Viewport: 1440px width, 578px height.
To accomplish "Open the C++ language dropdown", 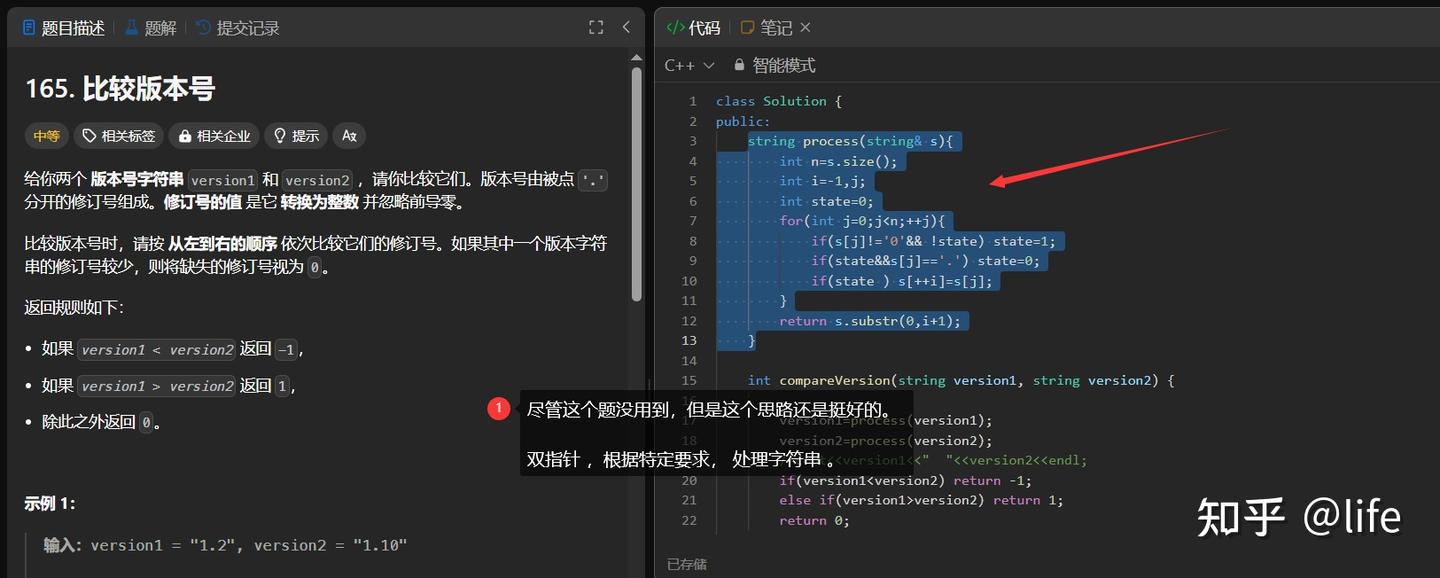I will click(x=689, y=65).
